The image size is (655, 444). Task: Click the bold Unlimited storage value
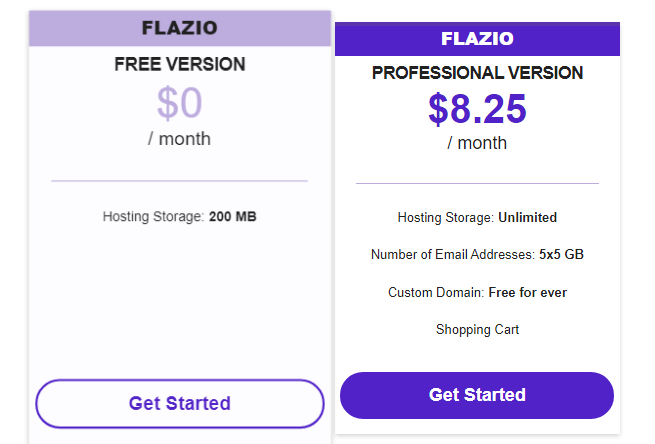tap(527, 217)
